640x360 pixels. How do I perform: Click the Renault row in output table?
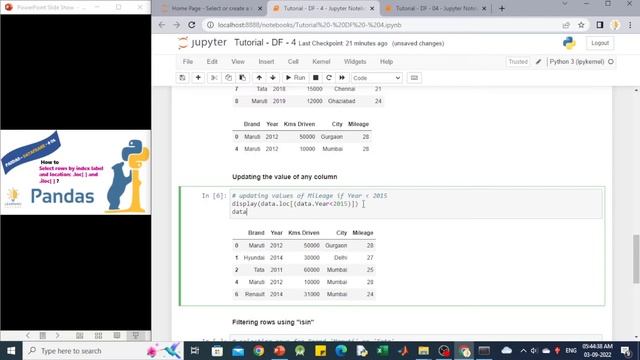[304, 294]
